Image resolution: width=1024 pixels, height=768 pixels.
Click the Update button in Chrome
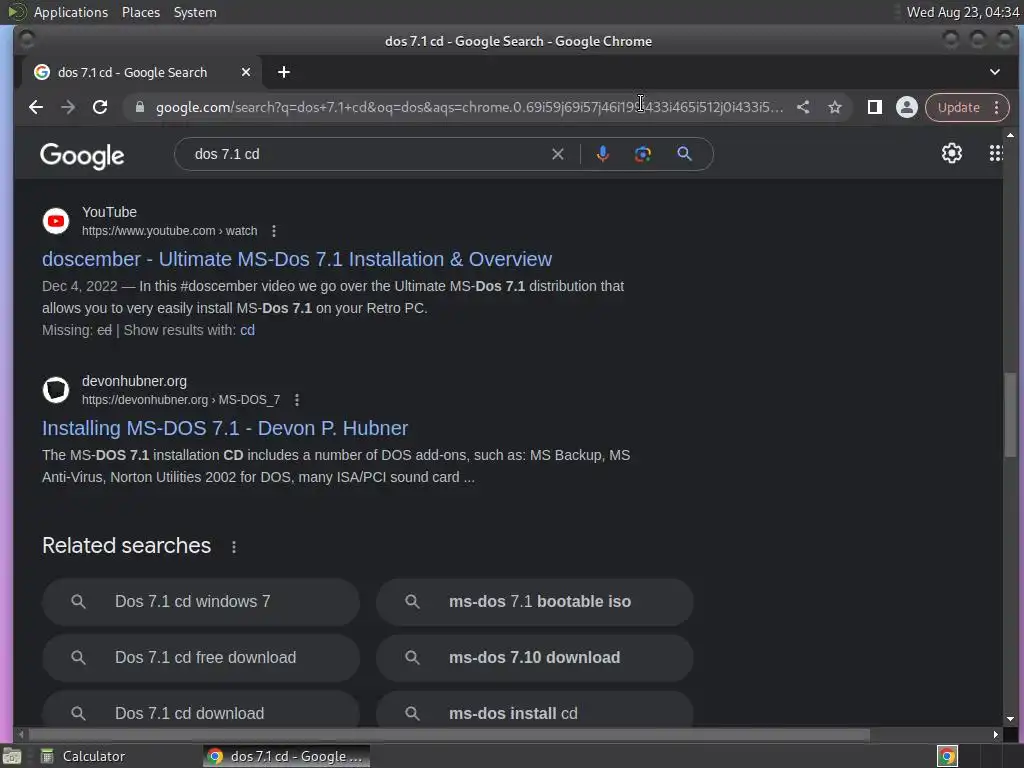coord(959,107)
